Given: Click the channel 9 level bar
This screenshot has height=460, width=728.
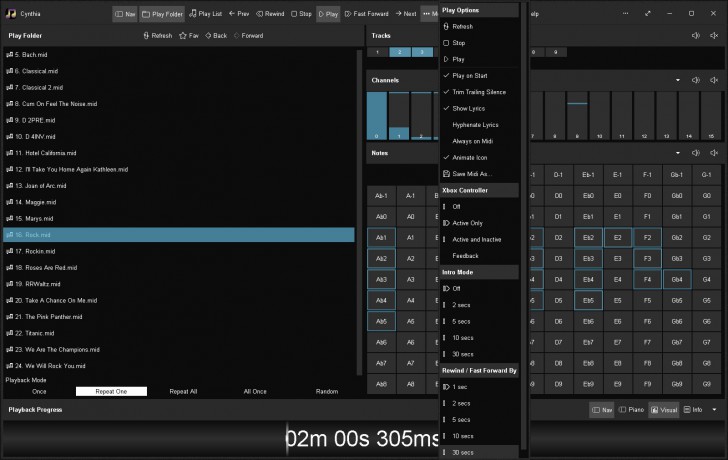Looking at the screenshot, I should [578, 115].
